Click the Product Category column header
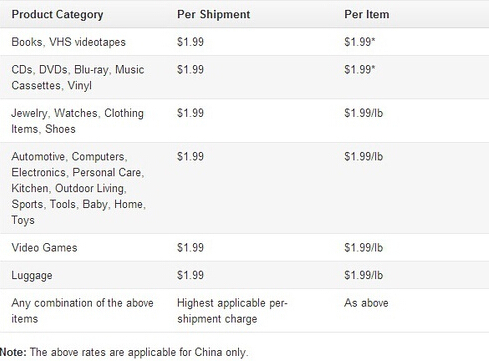The image size is (489, 361). [x=57, y=15]
